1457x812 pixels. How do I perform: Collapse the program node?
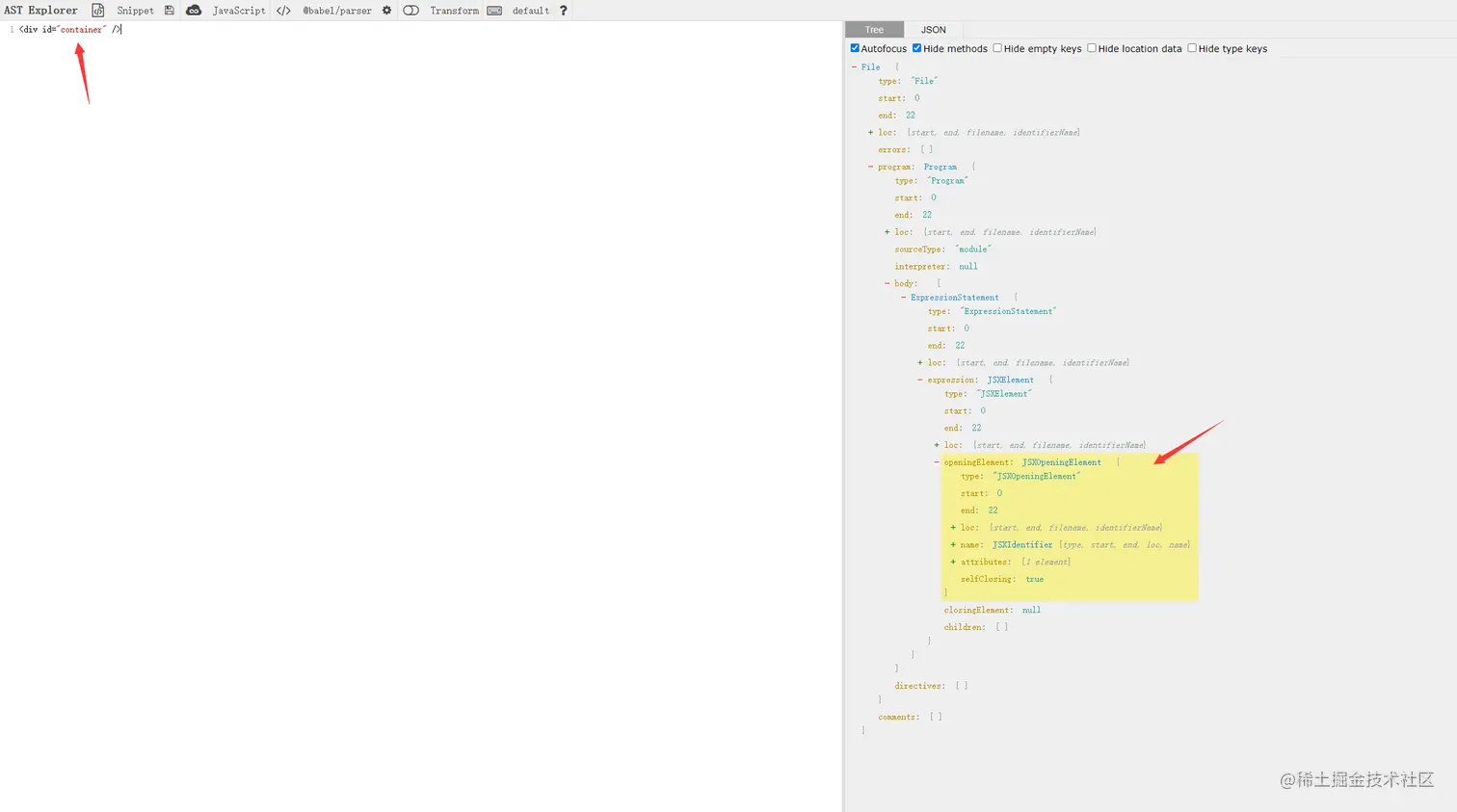coord(870,167)
